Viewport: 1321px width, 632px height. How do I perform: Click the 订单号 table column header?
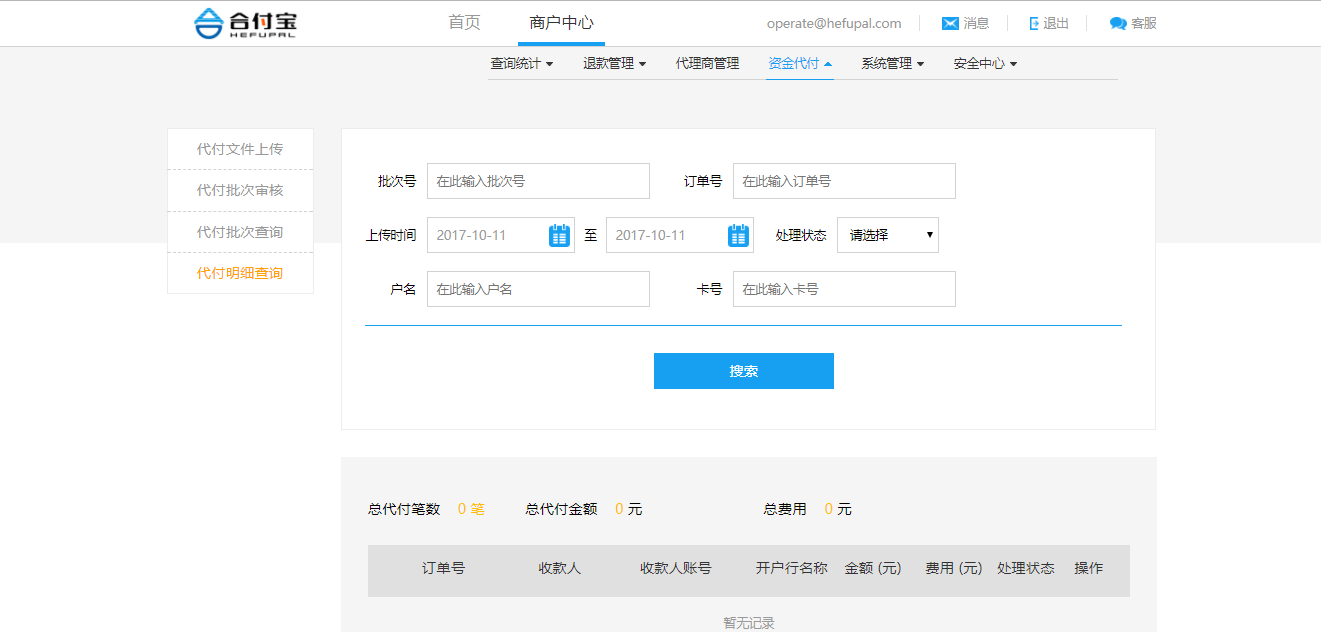(x=443, y=568)
